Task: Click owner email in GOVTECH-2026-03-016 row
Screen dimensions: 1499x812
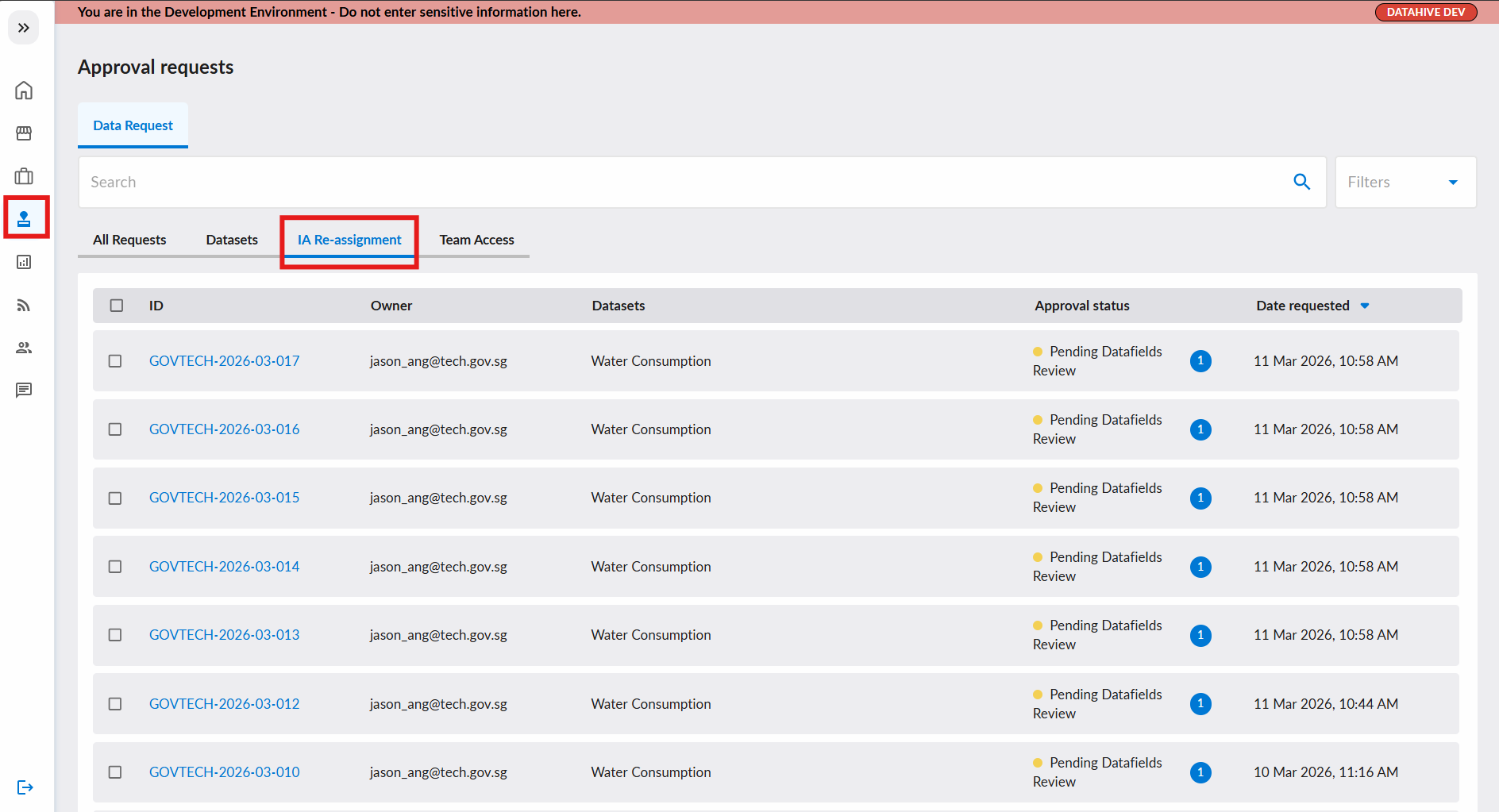Action: click(x=438, y=429)
